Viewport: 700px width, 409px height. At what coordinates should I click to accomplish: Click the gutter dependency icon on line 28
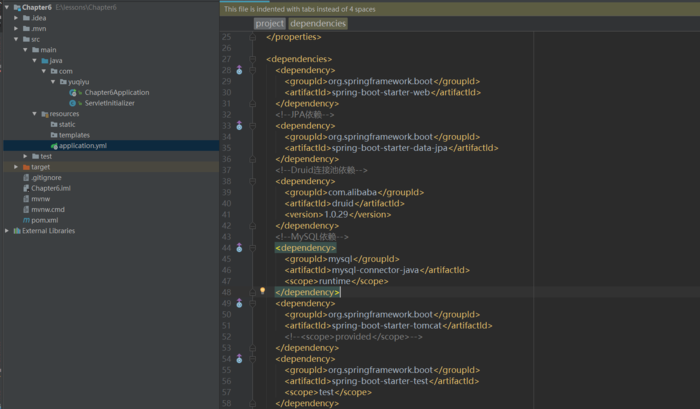click(x=239, y=71)
